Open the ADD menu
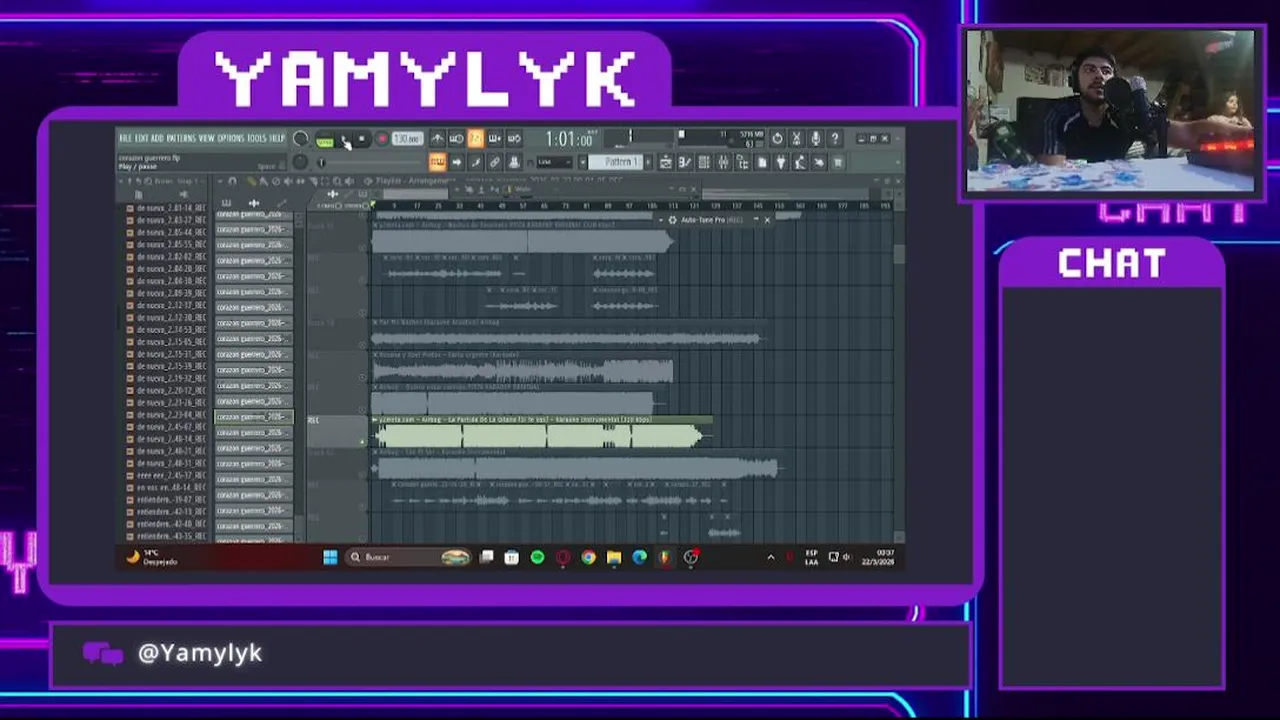The image size is (1280, 720). [x=158, y=138]
